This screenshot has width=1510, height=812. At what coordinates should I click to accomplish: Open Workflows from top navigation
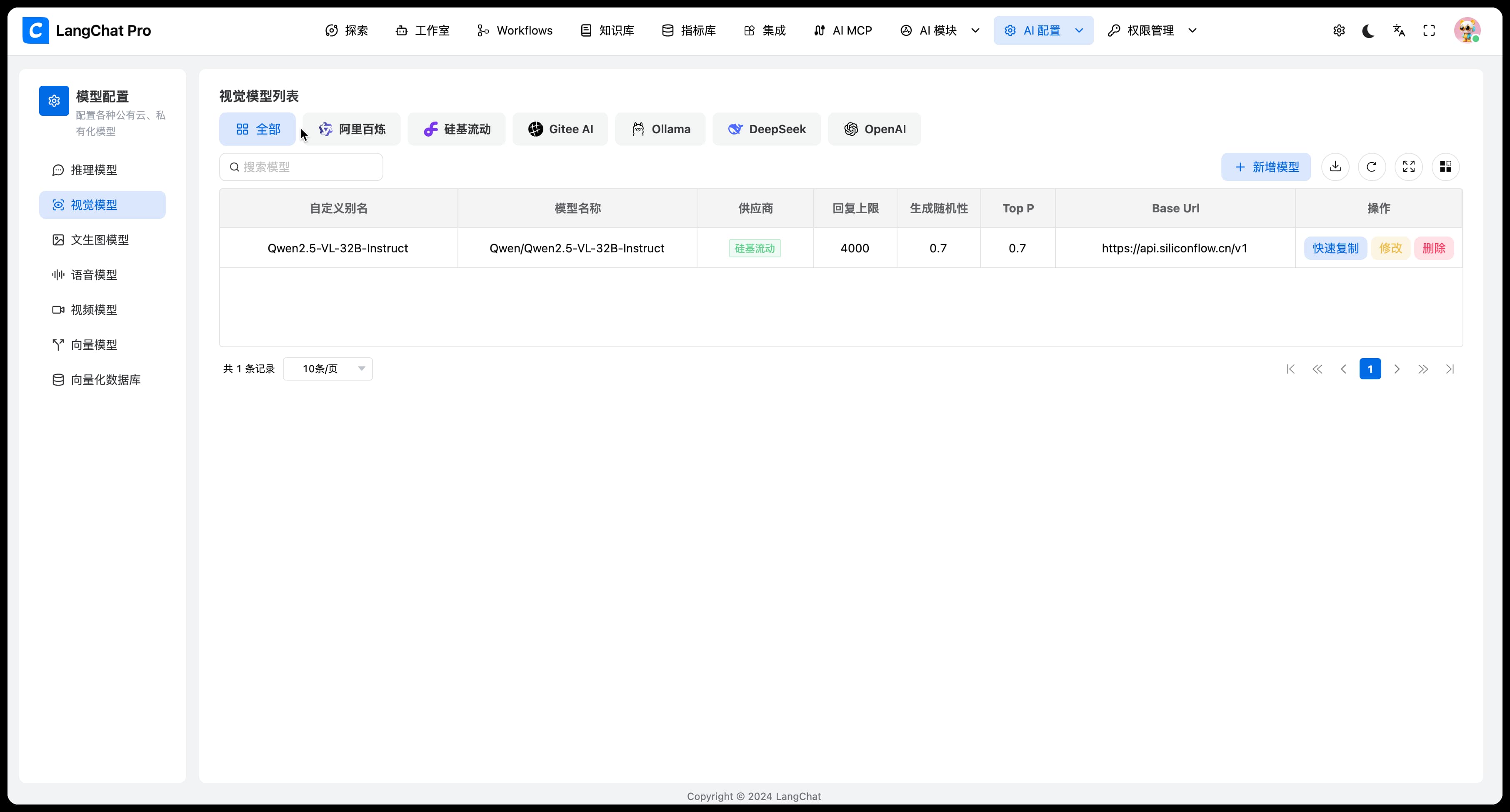click(515, 30)
